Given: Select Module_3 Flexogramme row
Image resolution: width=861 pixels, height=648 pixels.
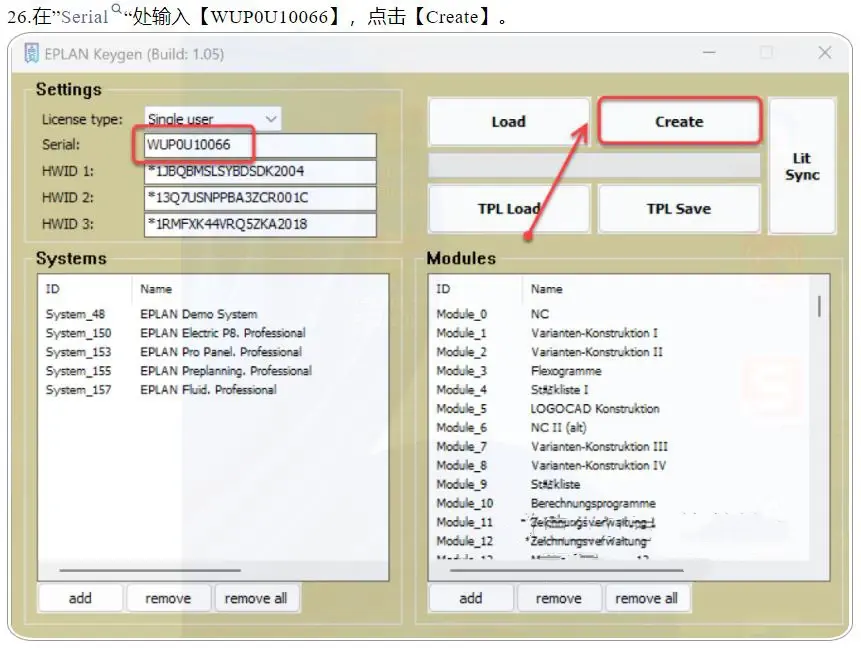Looking at the screenshot, I should pos(620,371).
